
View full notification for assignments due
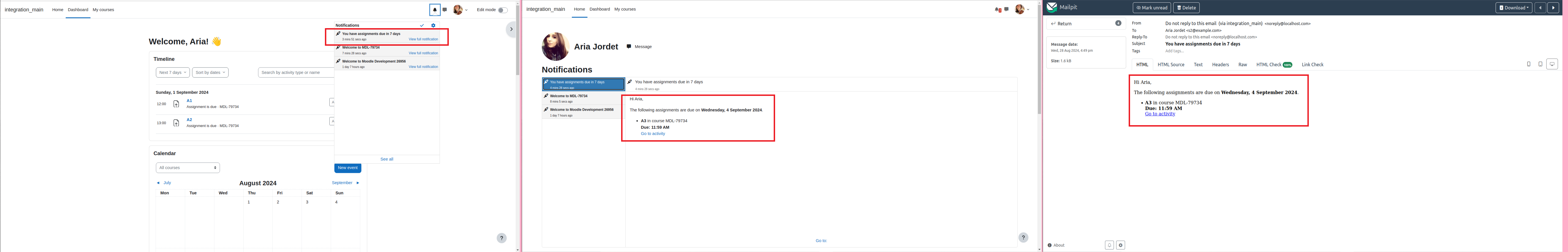pyautogui.click(x=423, y=39)
